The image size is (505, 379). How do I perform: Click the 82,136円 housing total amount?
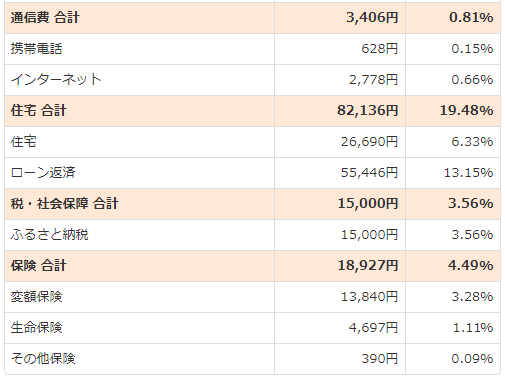point(368,111)
